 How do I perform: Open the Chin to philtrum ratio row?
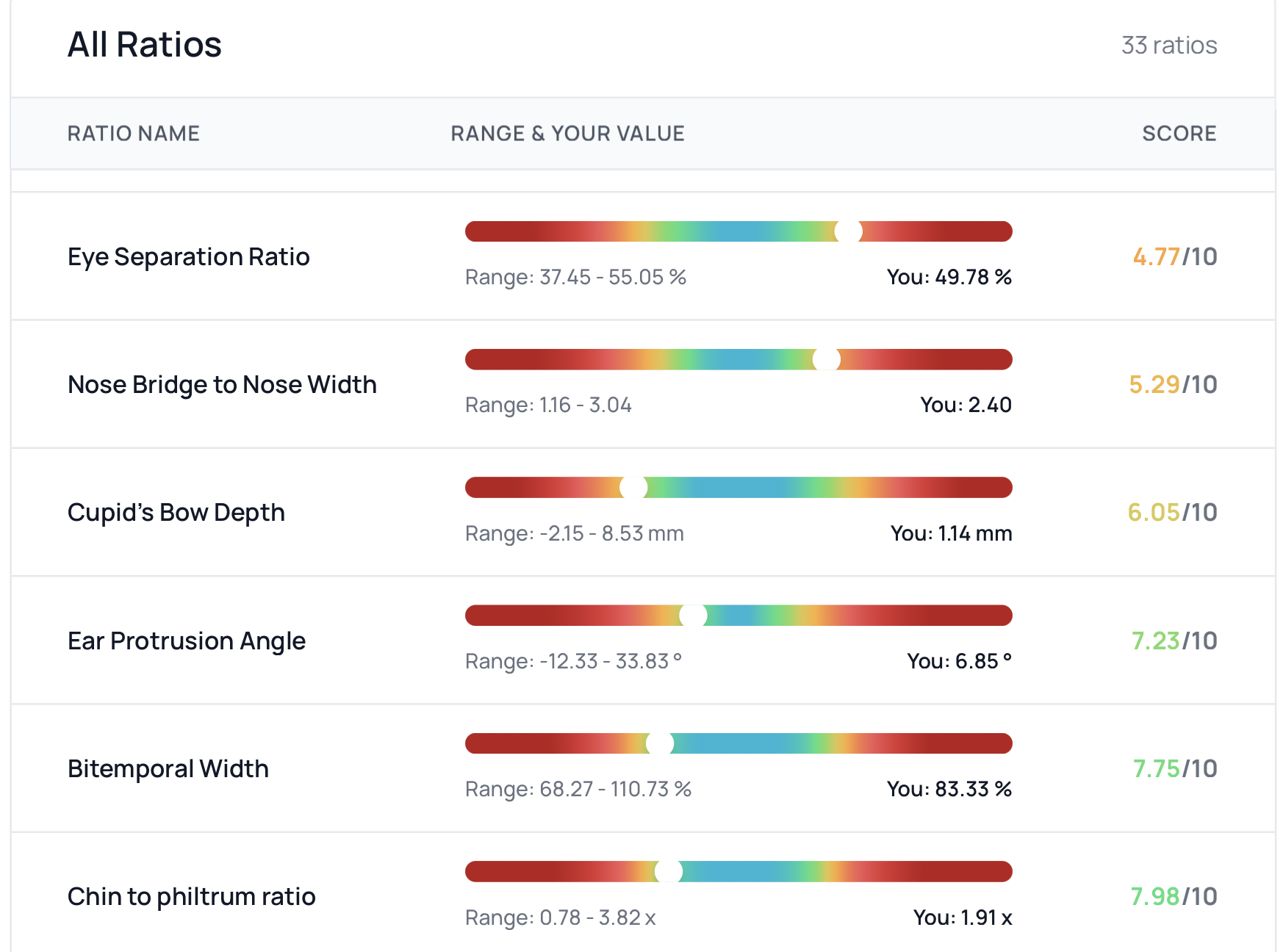coord(191,896)
